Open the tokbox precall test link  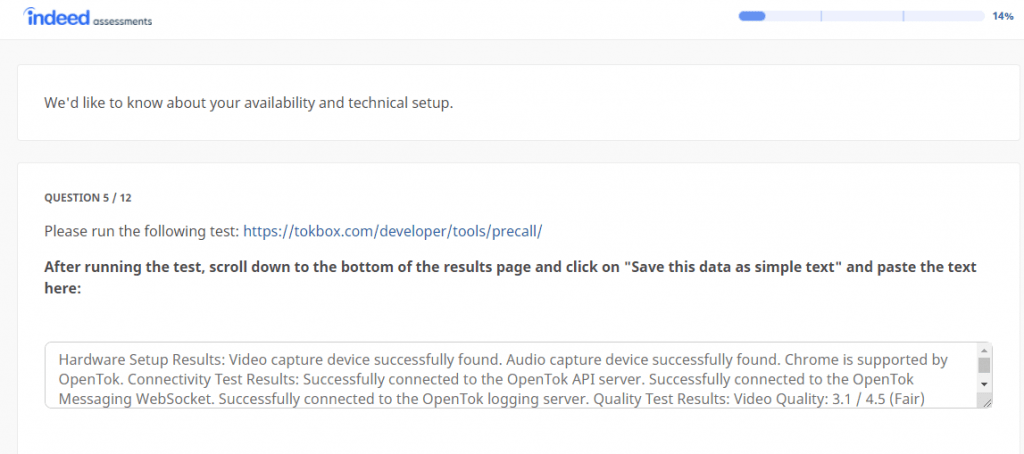click(x=392, y=231)
